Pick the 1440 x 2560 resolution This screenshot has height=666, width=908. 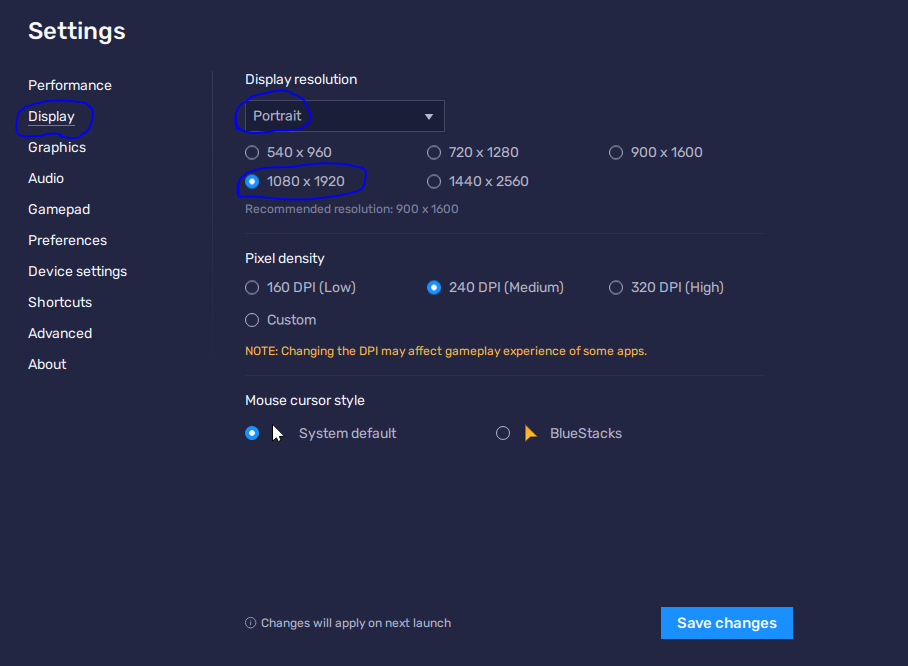(x=434, y=182)
